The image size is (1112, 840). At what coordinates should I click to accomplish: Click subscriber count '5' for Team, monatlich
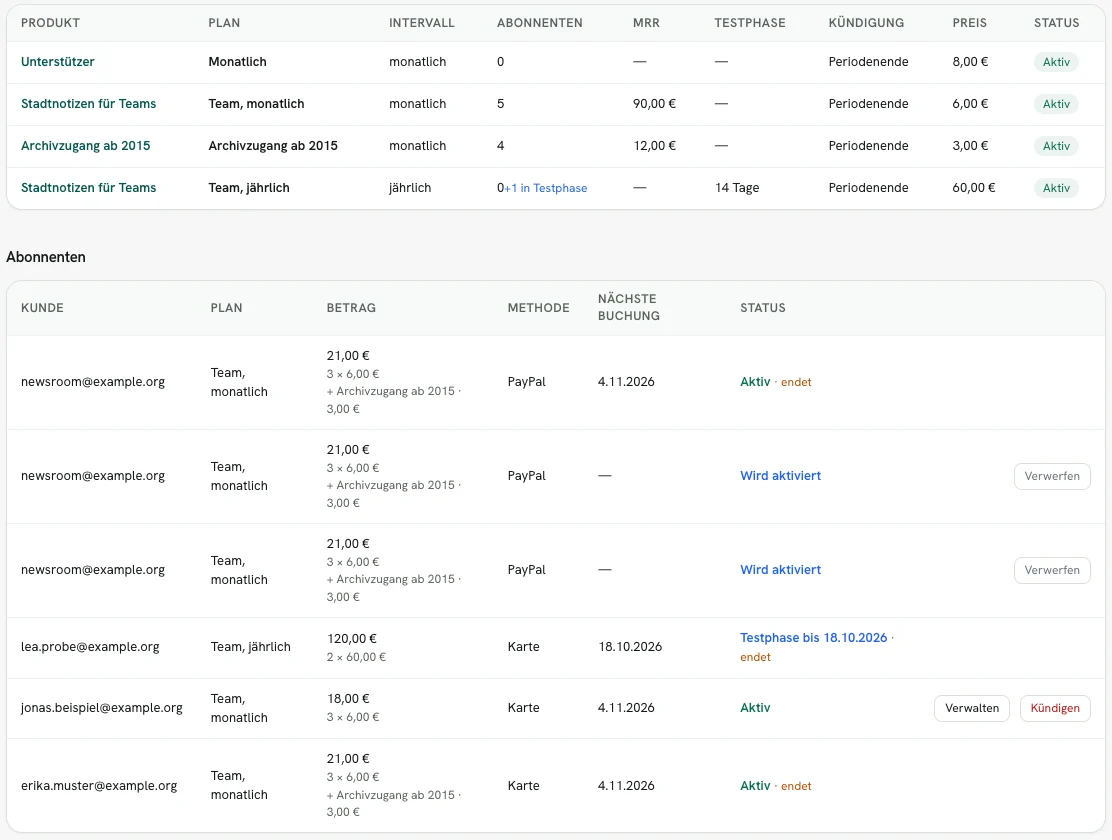(x=501, y=104)
